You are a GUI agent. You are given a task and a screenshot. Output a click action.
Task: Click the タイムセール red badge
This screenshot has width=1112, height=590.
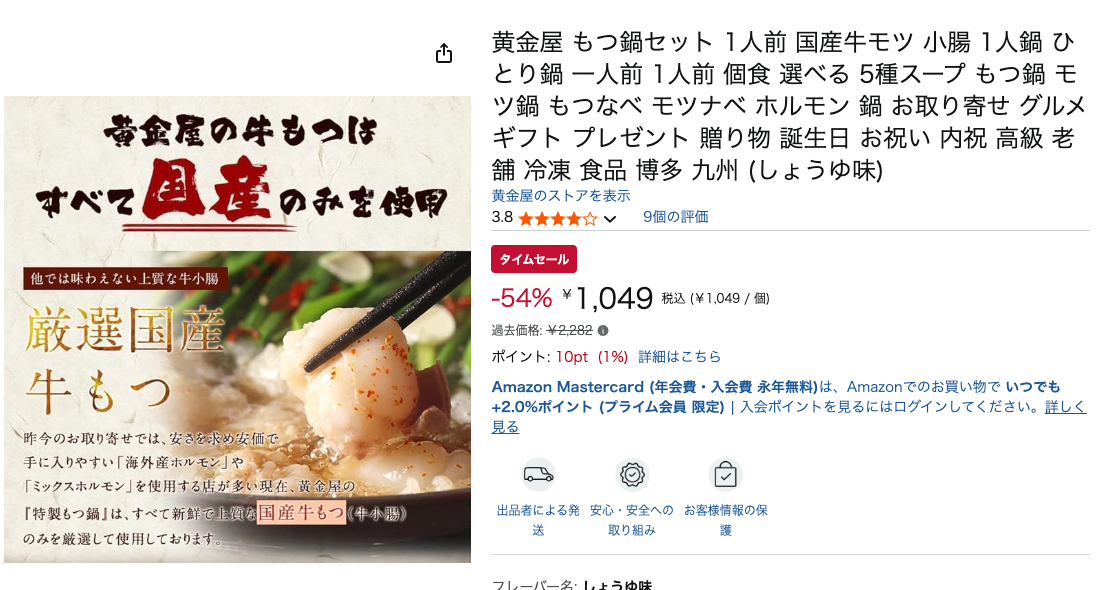[534, 259]
